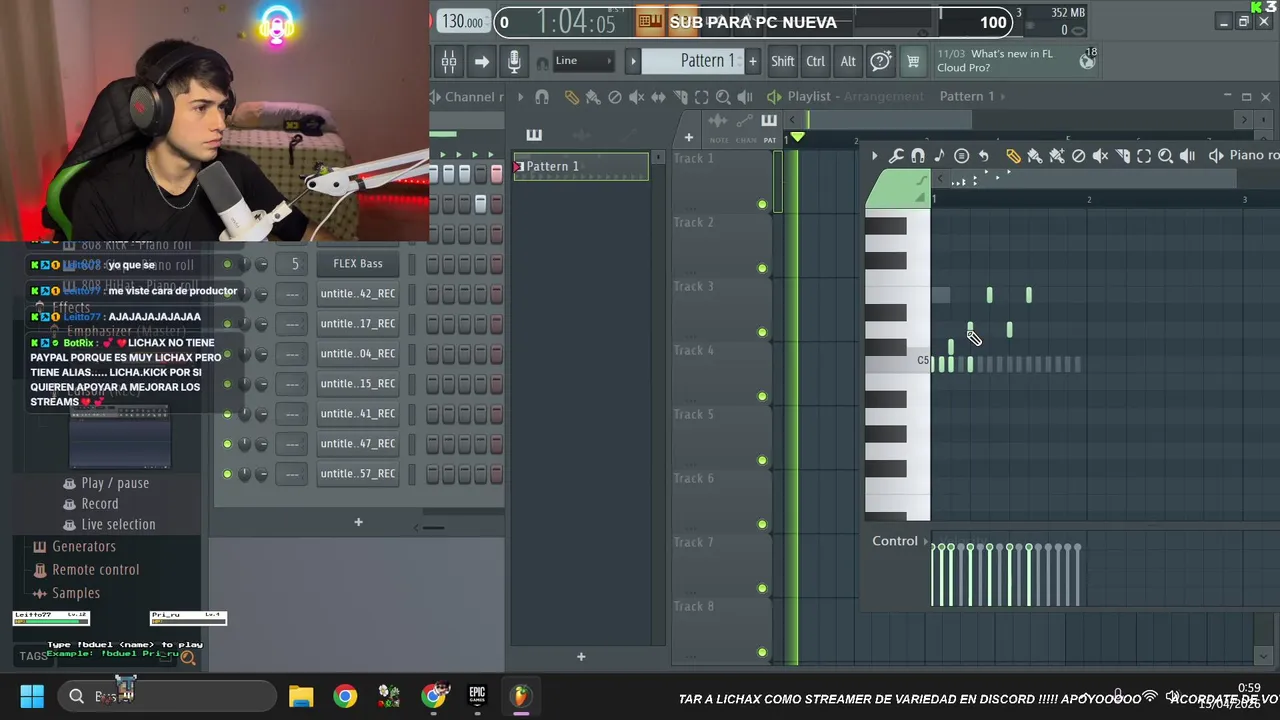Toggle Piano roll snap magnet
Viewport: 1280px width, 720px height.
918,156
